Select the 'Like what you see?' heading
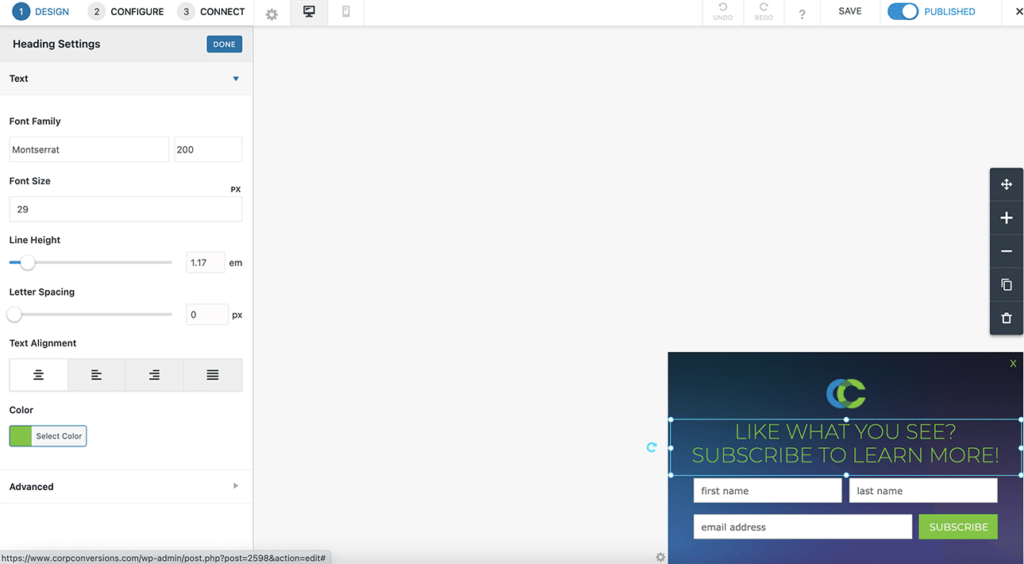Screen dimensions: 1024x564 tap(846, 443)
